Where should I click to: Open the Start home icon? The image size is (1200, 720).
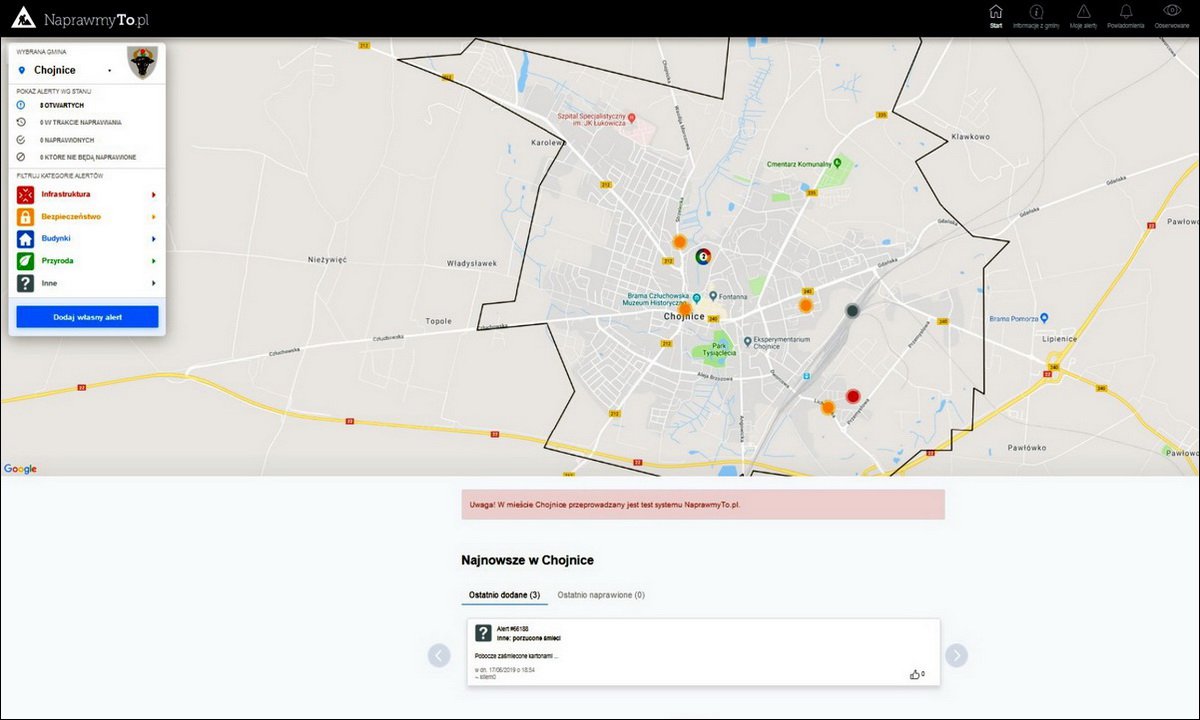(x=995, y=13)
